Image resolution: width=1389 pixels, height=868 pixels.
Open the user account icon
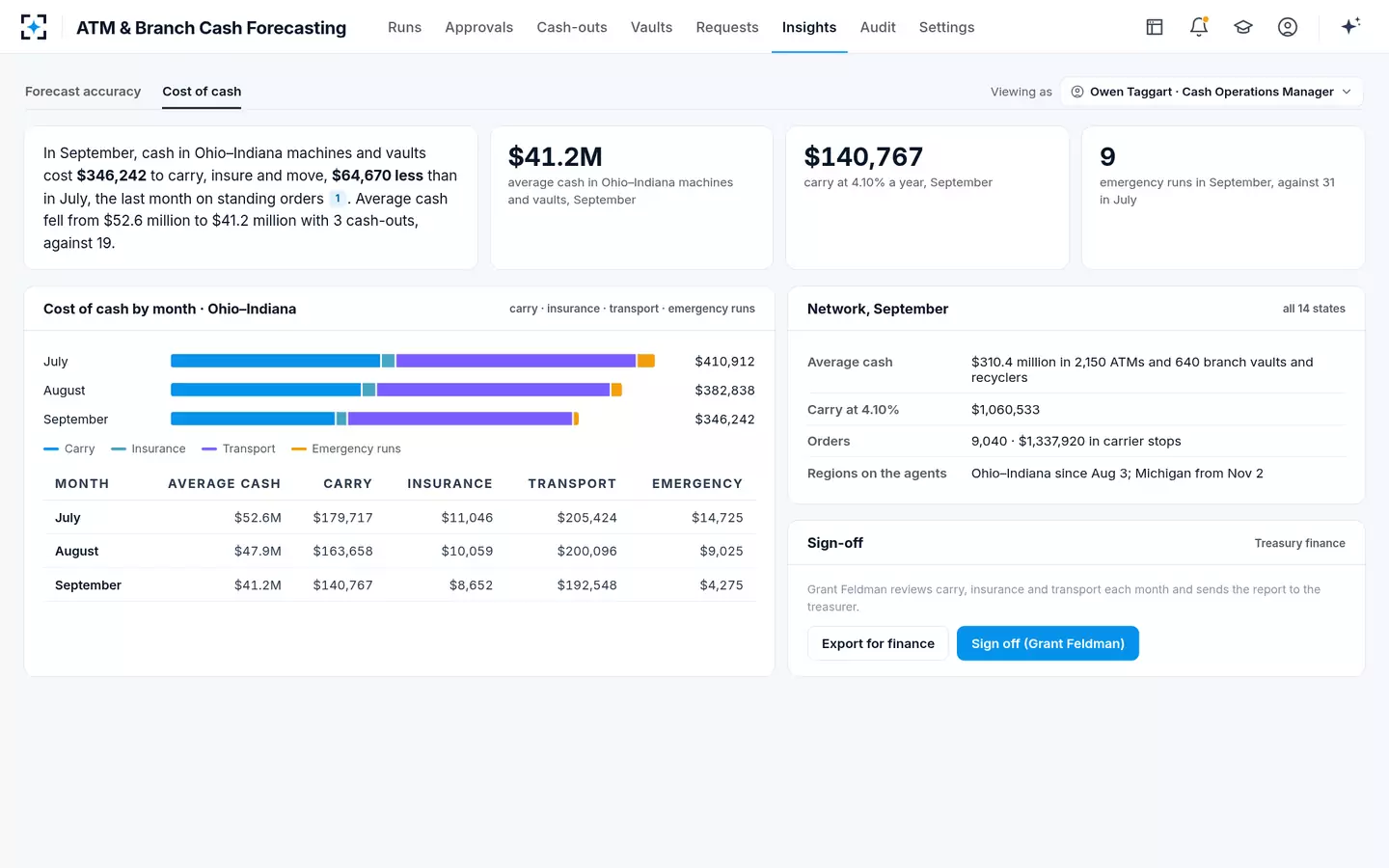[x=1288, y=27]
